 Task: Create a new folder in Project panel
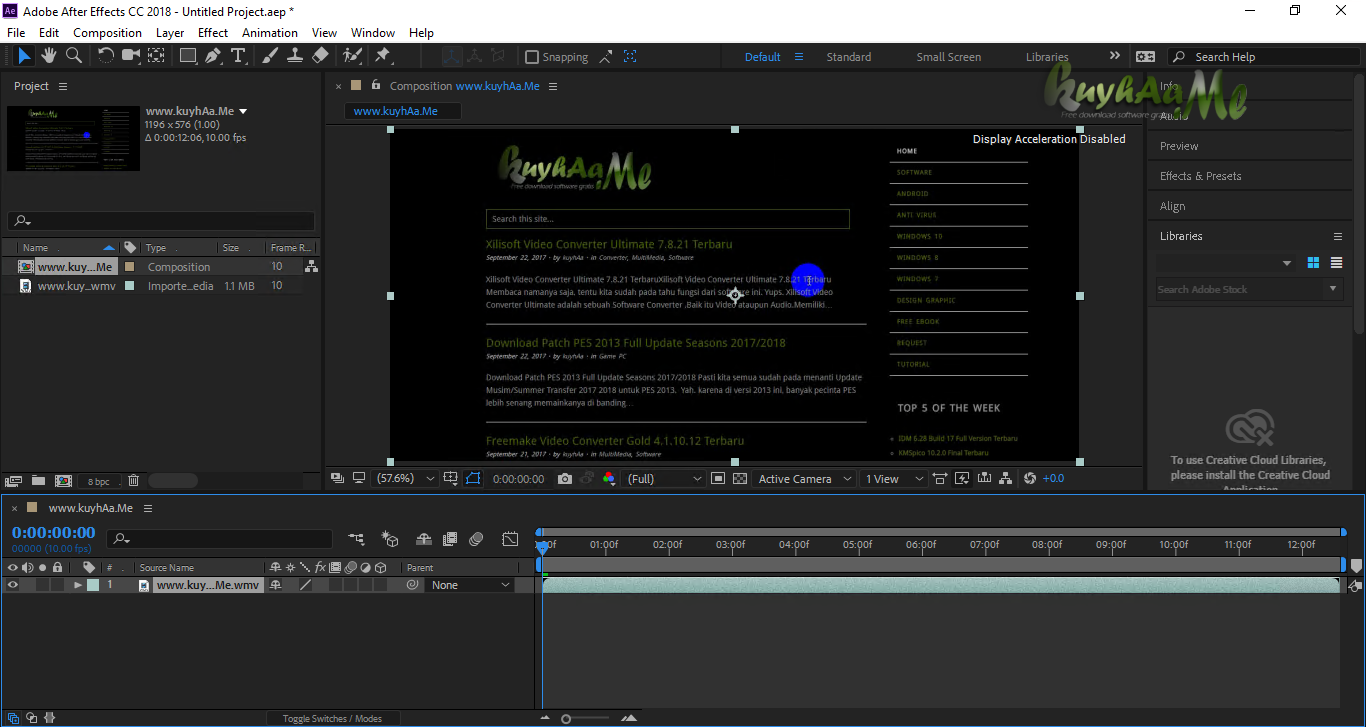tap(38, 481)
